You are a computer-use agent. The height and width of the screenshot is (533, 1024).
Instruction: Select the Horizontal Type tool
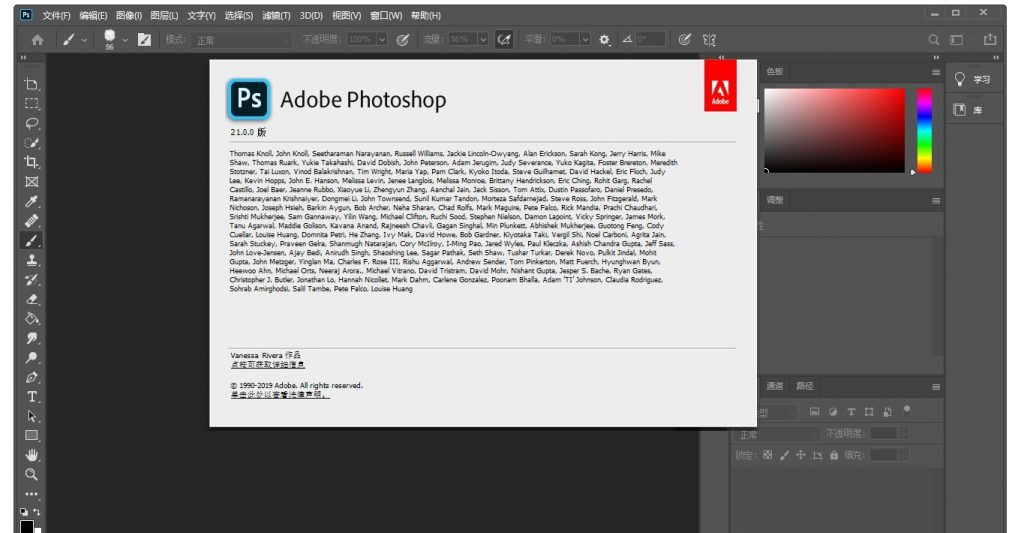point(31,396)
